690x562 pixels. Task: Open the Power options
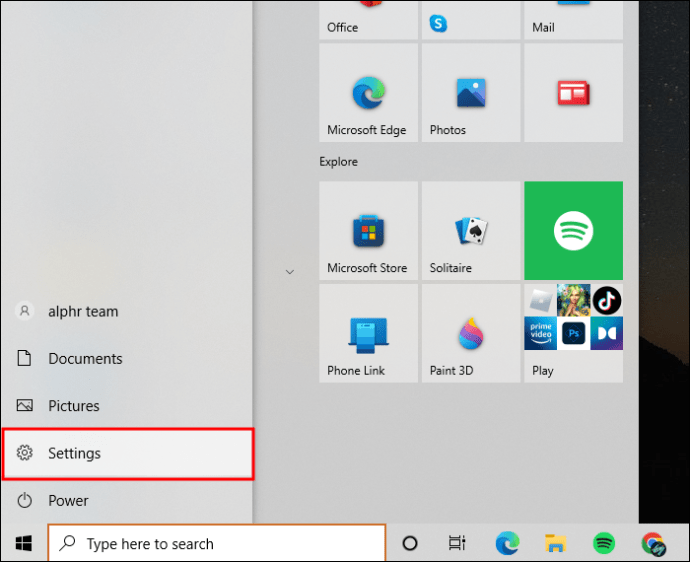[127, 500]
